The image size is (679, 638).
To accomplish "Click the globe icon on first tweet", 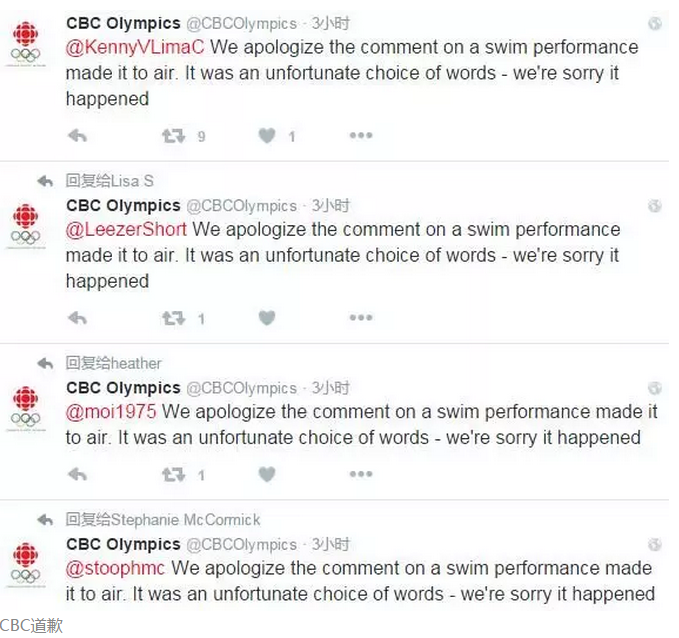I will 654,23.
